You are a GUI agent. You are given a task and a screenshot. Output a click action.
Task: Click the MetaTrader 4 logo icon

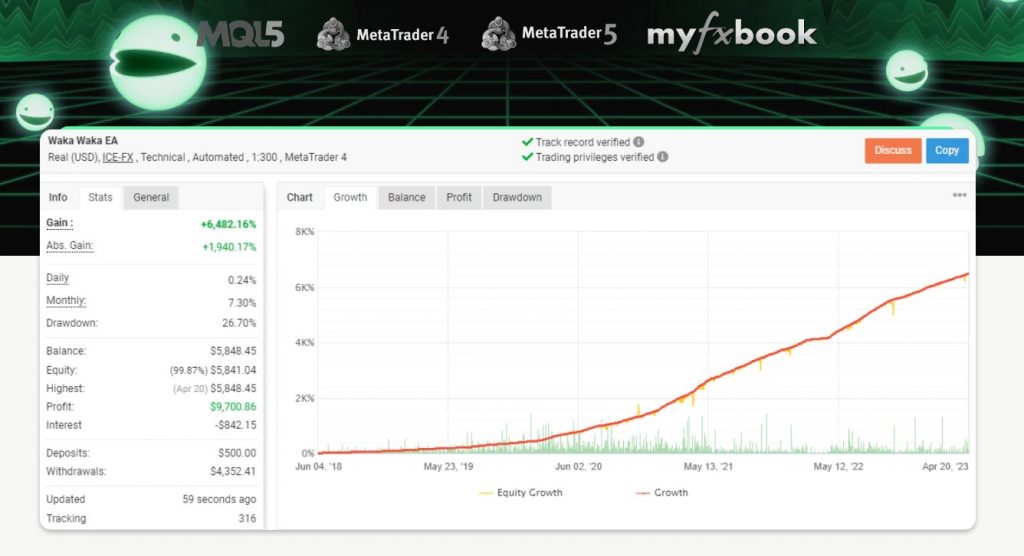334,34
